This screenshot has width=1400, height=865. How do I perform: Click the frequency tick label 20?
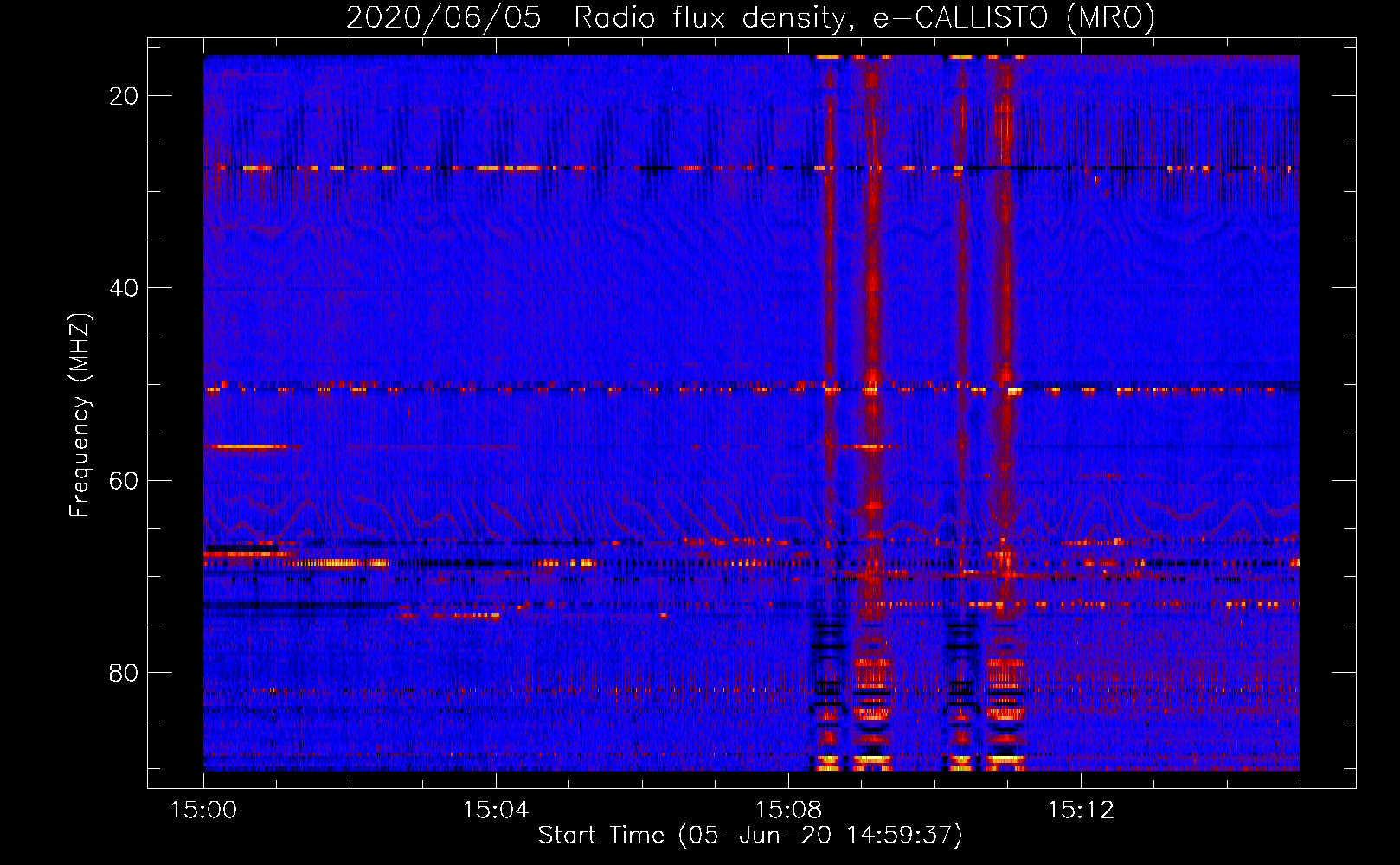click(124, 96)
